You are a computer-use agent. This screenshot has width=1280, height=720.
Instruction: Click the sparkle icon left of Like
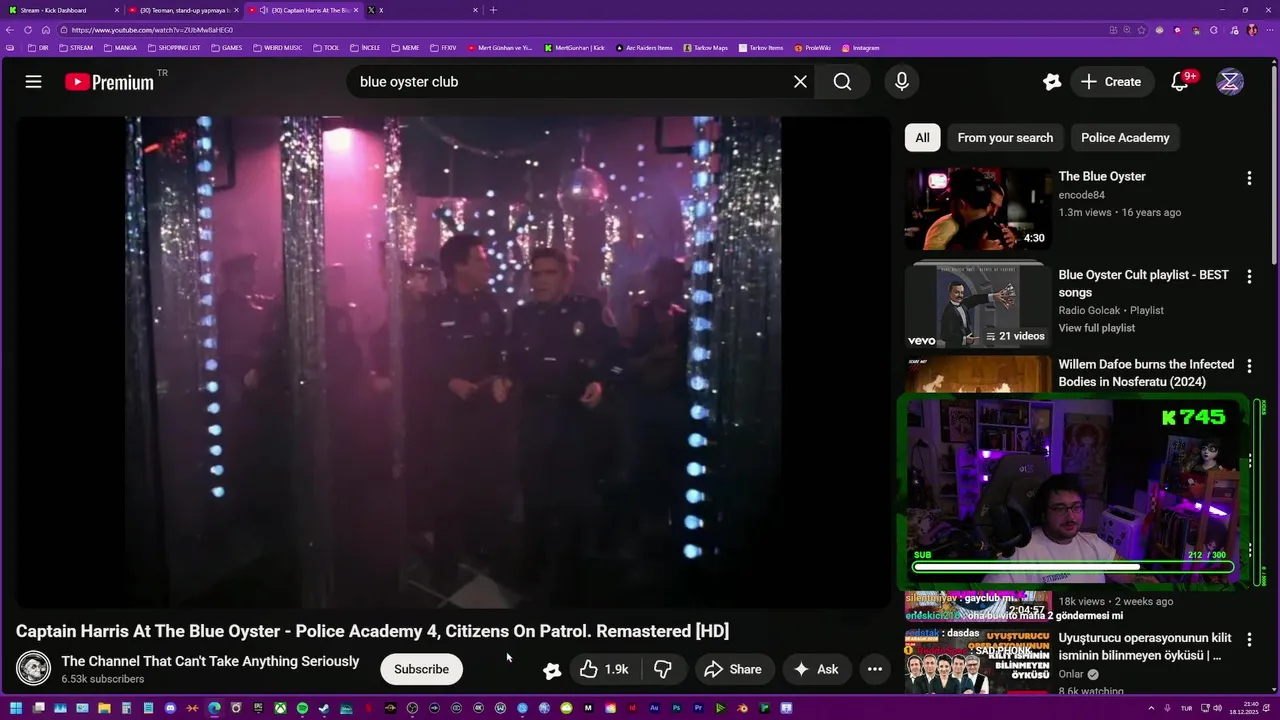click(551, 670)
